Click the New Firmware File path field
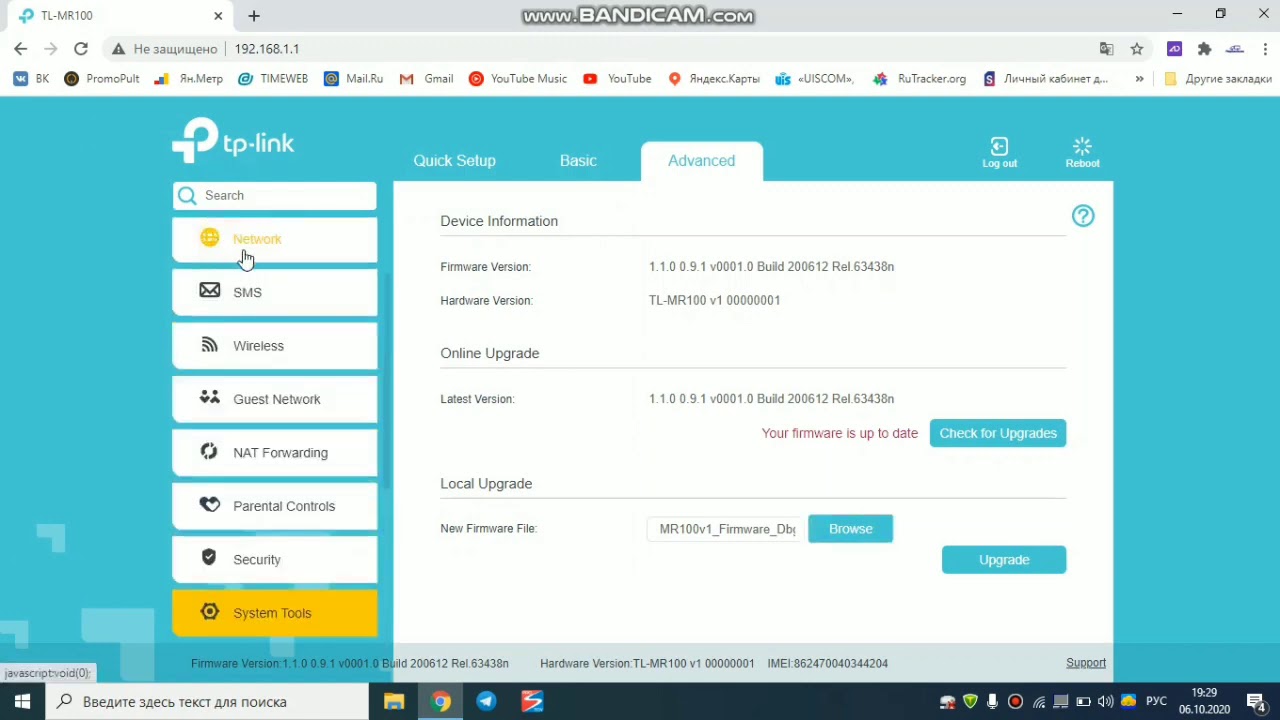This screenshot has height=720, width=1280. (726, 529)
